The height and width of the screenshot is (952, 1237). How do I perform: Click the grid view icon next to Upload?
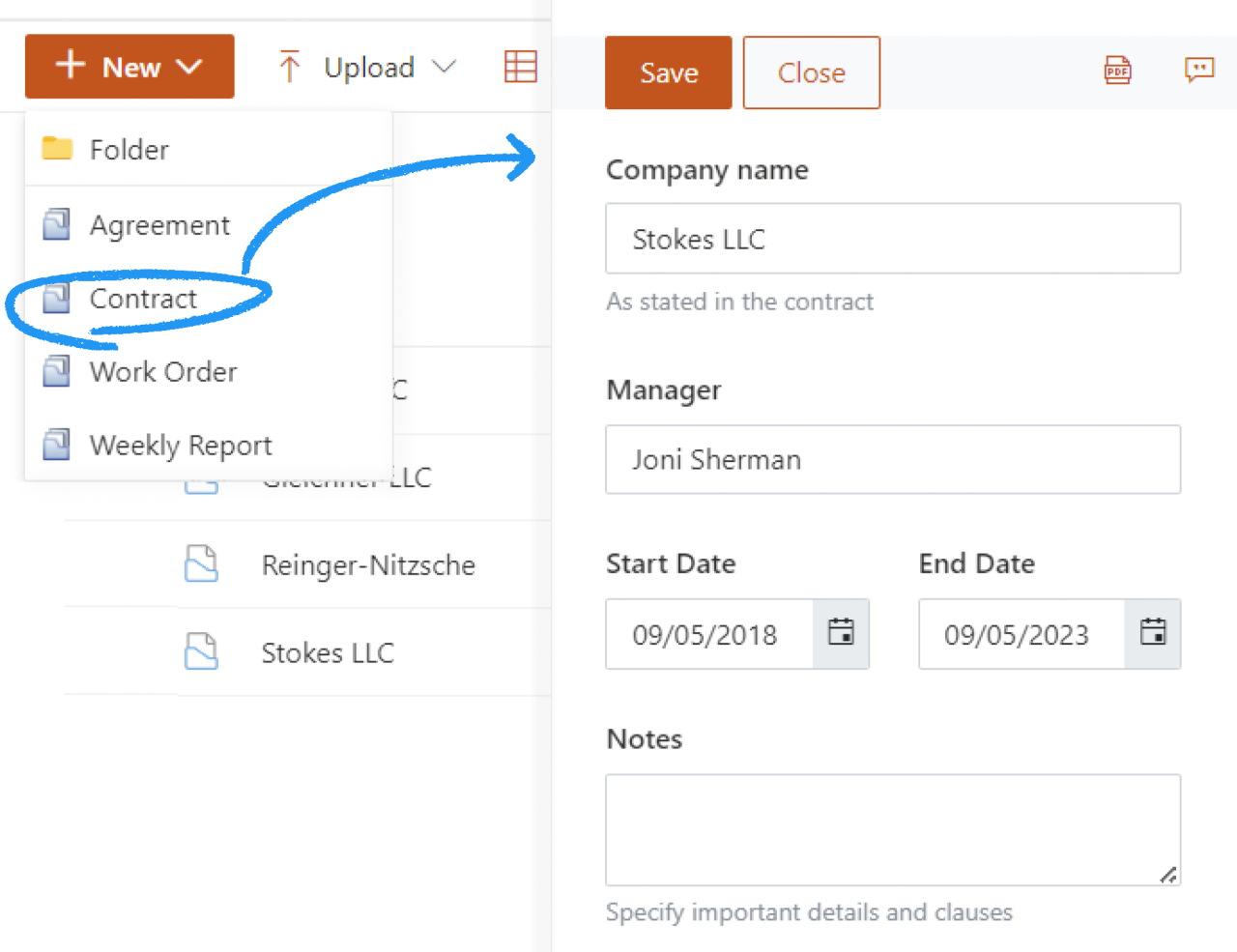(520, 67)
